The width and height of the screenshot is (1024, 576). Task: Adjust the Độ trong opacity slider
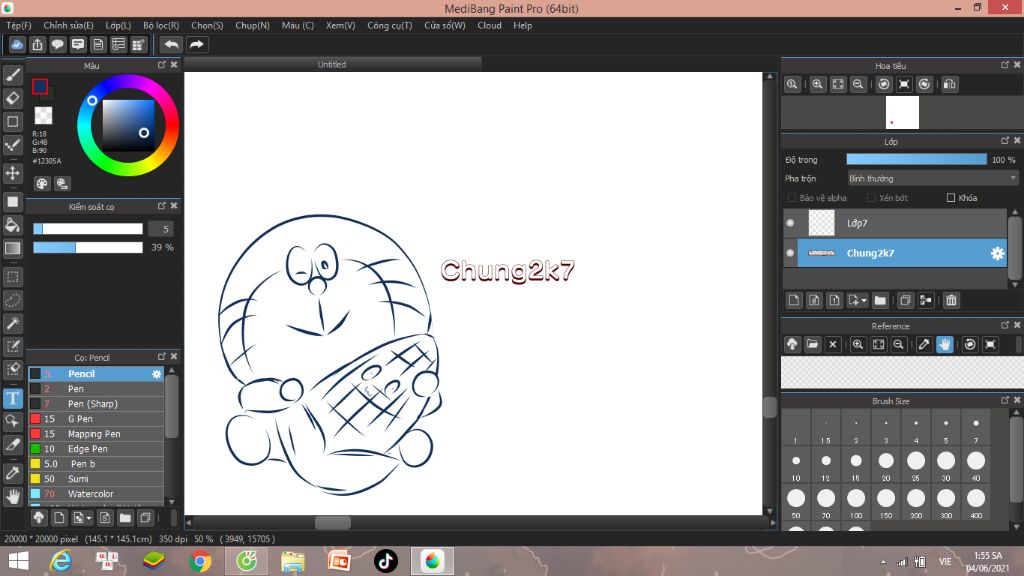pyautogui.click(x=916, y=159)
